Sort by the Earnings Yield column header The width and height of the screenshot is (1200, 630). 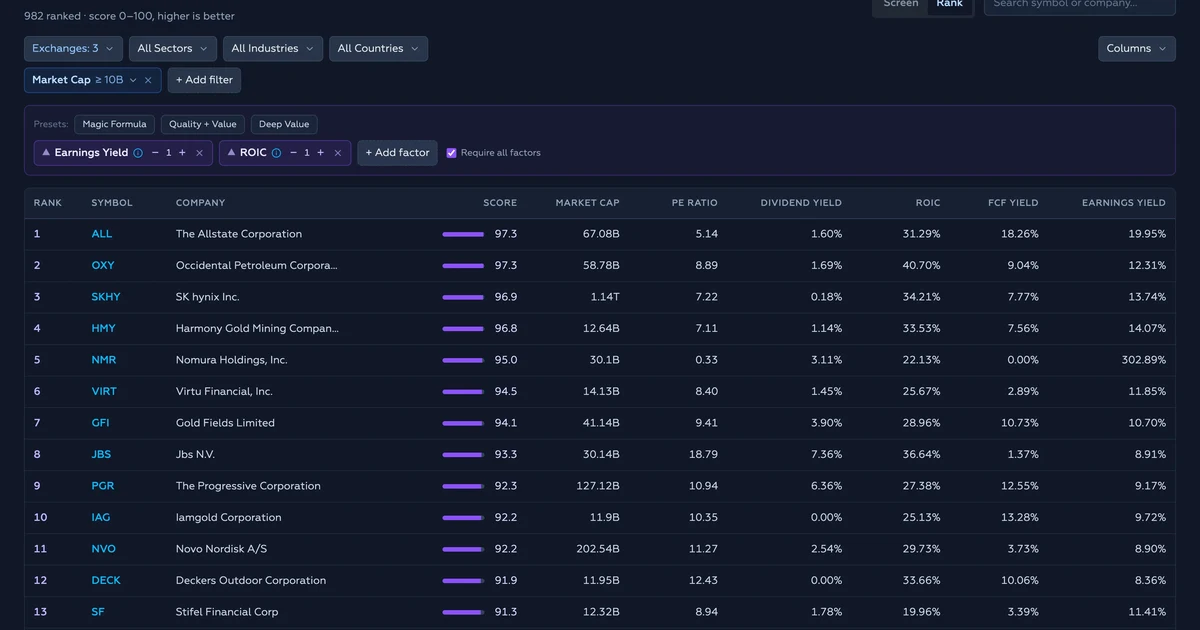point(1124,203)
